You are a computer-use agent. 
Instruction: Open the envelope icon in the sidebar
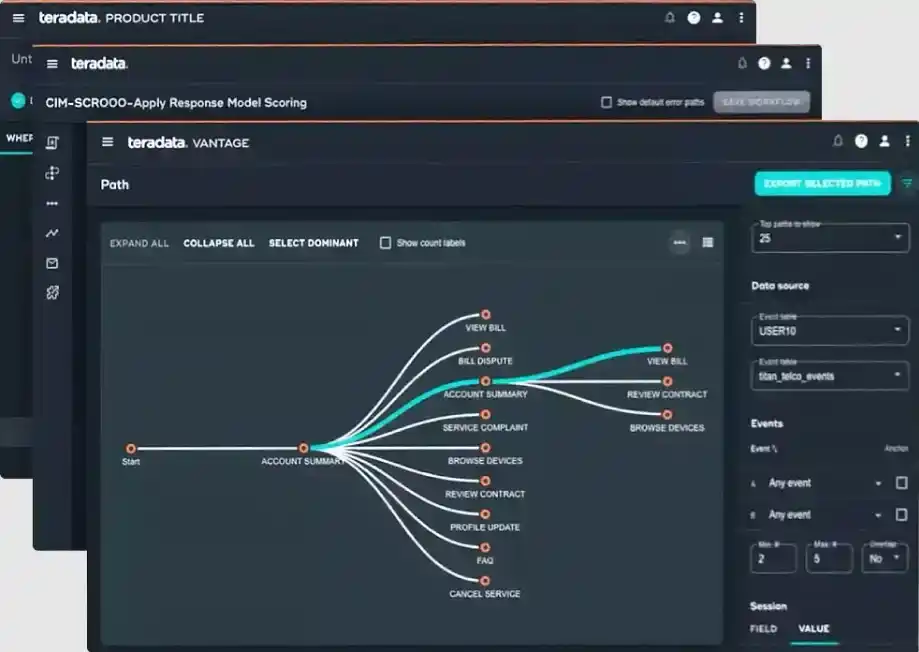click(x=52, y=263)
